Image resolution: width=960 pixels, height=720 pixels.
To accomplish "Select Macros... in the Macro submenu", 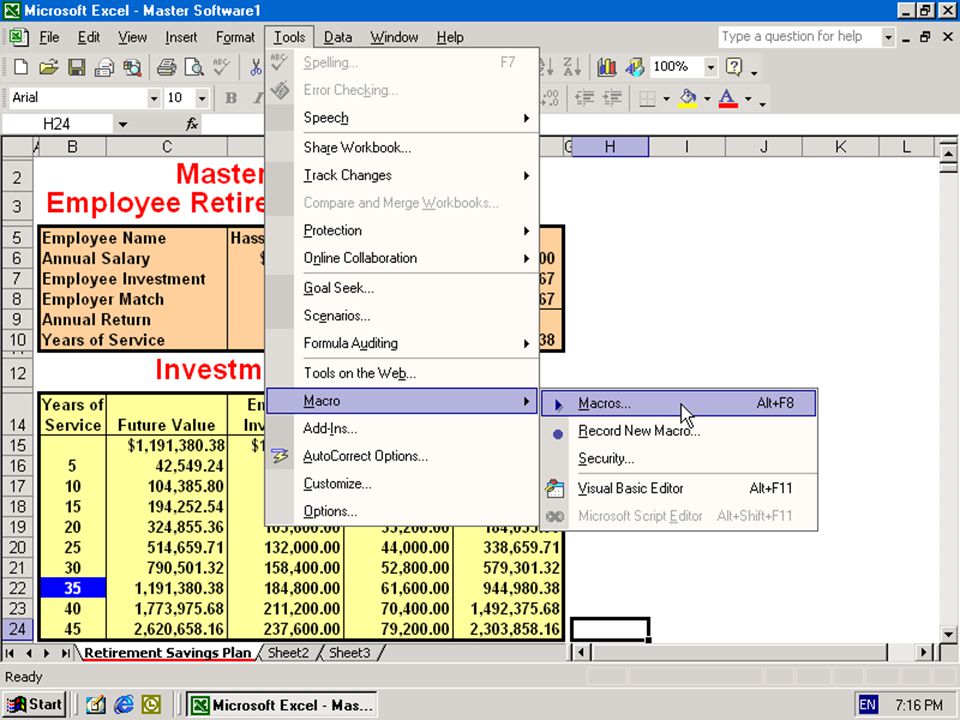I will pyautogui.click(x=678, y=403).
